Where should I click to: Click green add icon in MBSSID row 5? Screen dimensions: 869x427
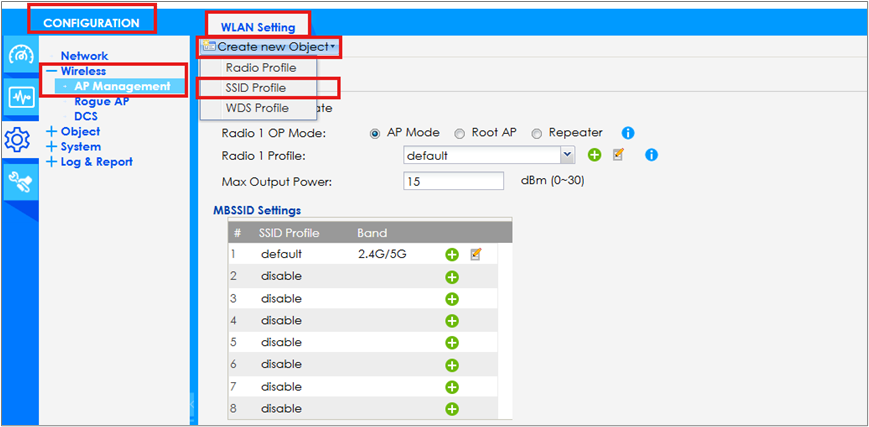click(x=452, y=343)
